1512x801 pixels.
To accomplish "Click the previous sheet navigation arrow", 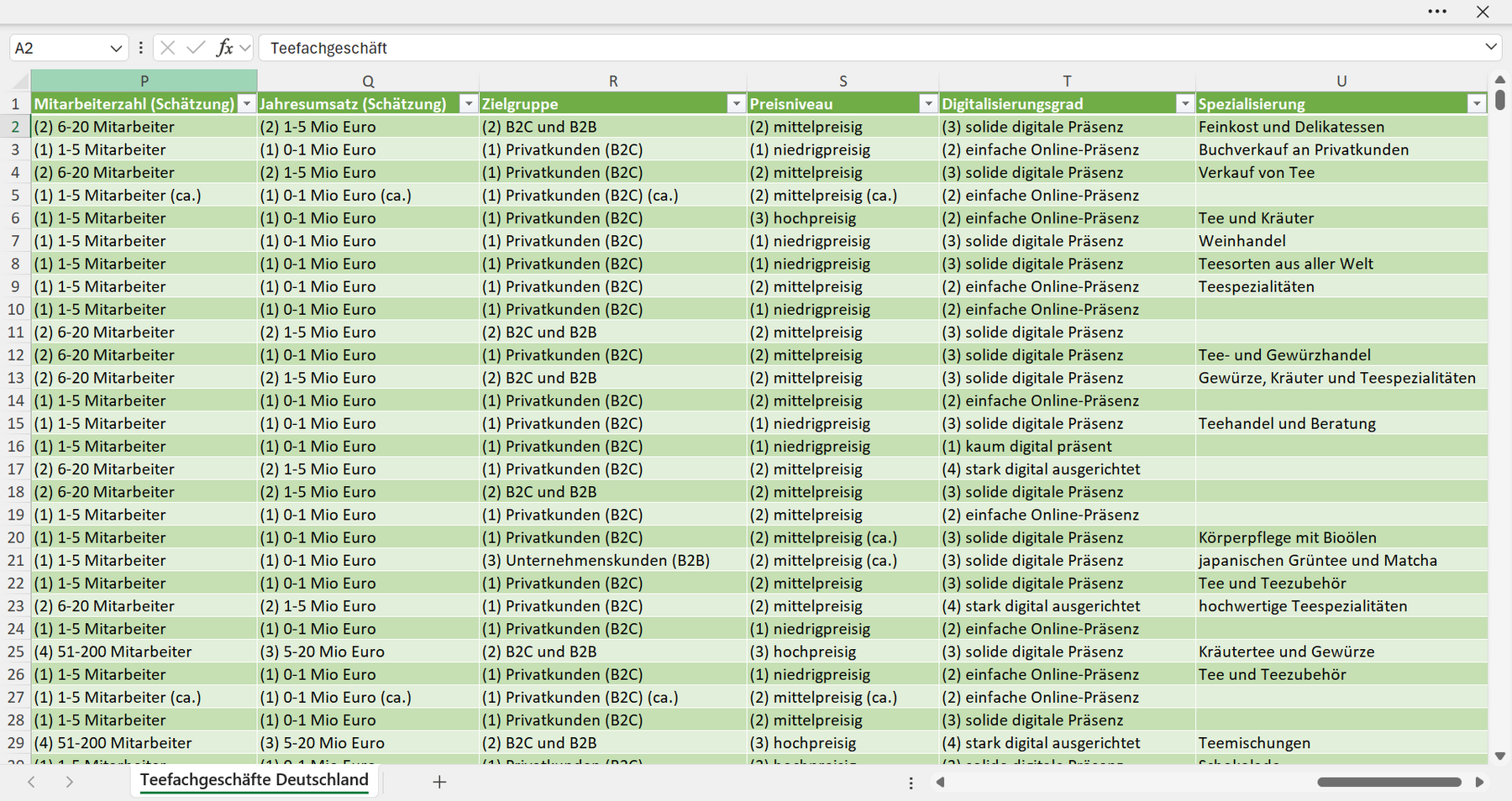I will pyautogui.click(x=31, y=782).
